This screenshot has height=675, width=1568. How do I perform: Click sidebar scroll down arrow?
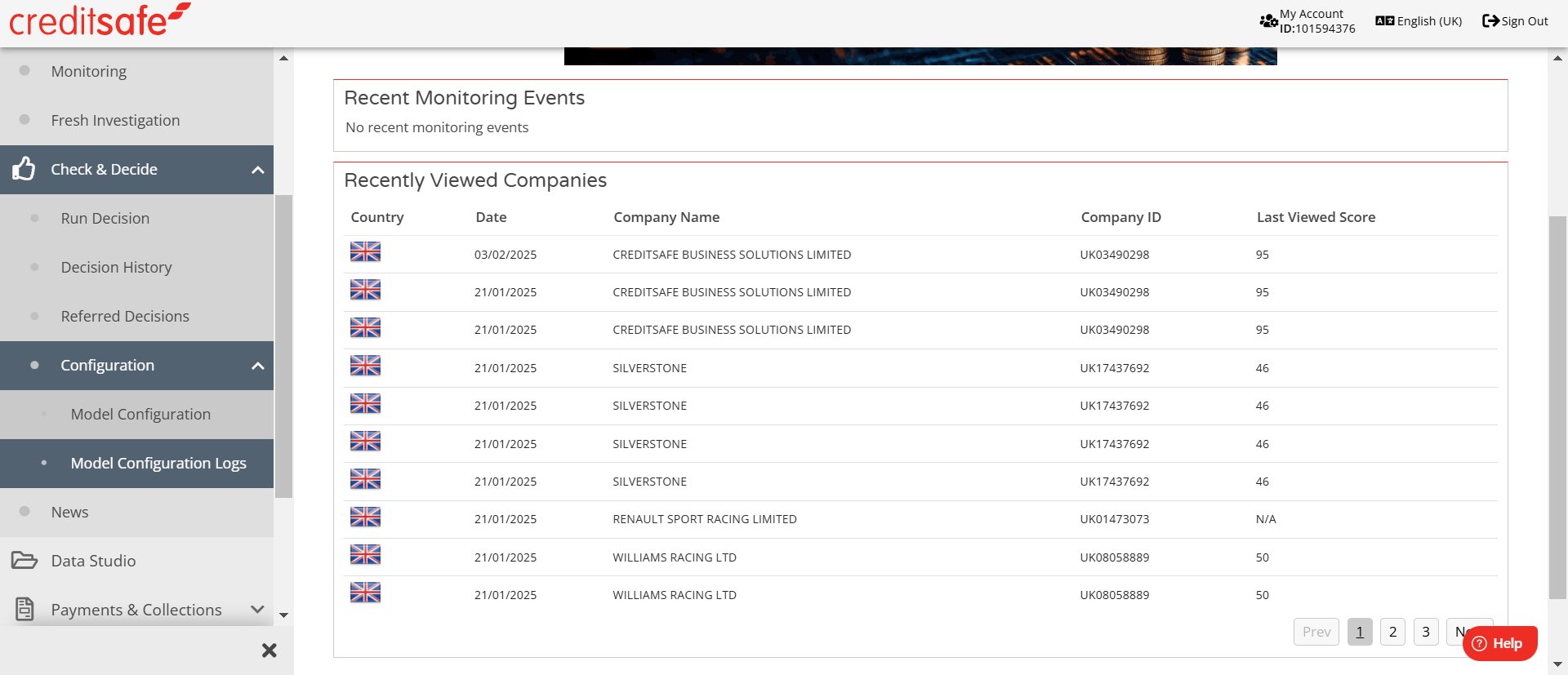click(x=283, y=615)
